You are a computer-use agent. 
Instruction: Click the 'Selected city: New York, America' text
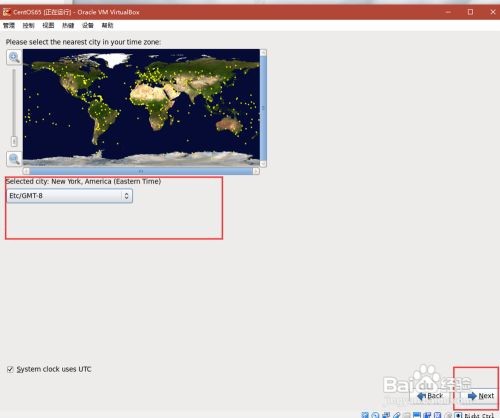84,181
